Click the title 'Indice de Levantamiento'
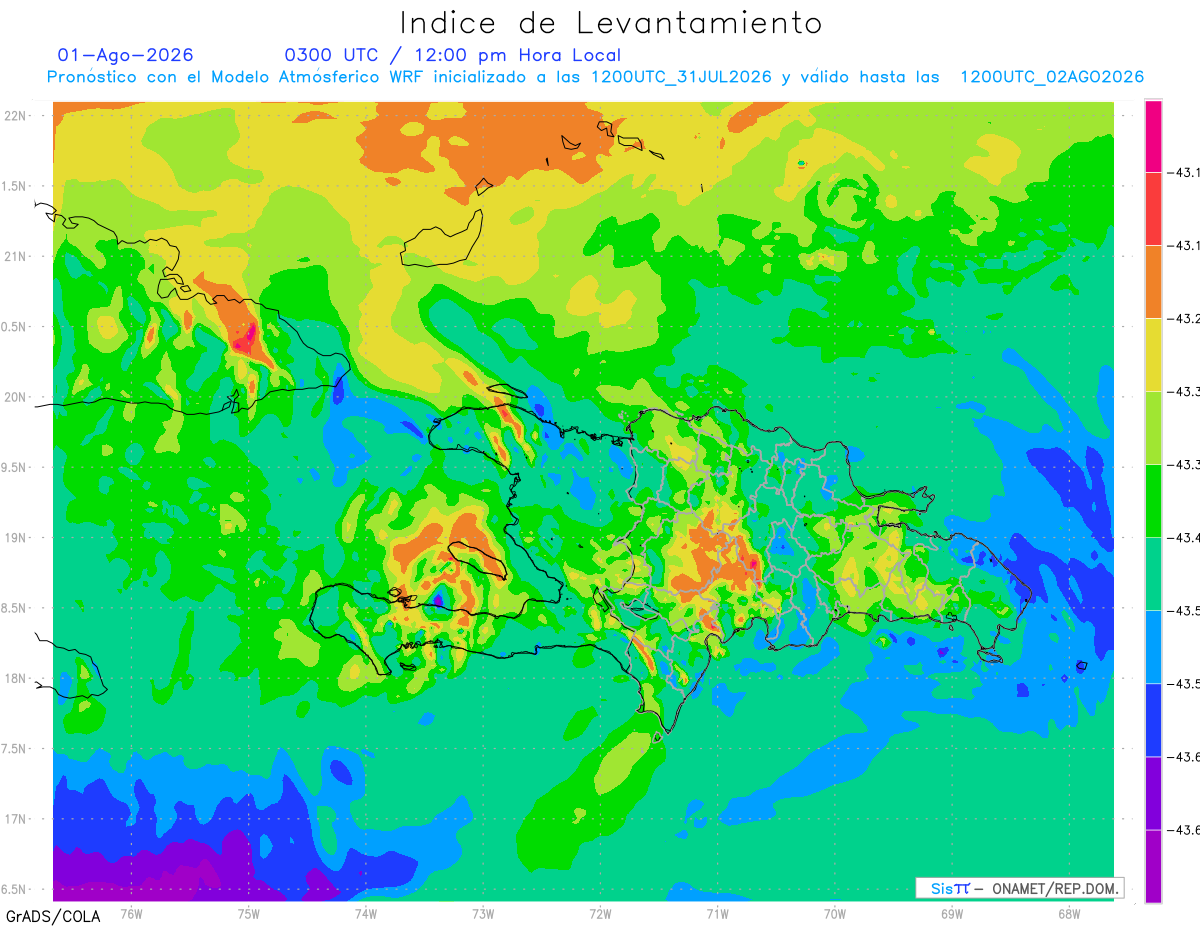Image resolution: width=1200 pixels, height=927 pixels. click(x=610, y=22)
